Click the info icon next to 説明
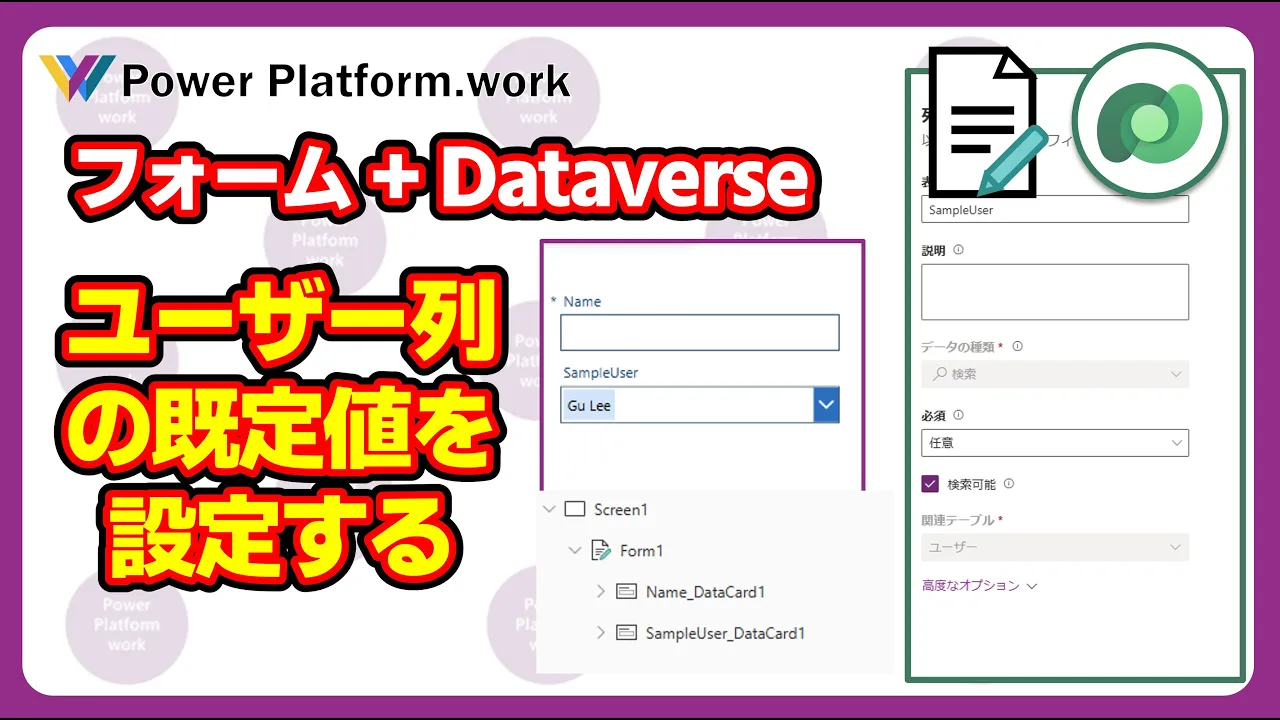The height and width of the screenshot is (720, 1280). [958, 250]
